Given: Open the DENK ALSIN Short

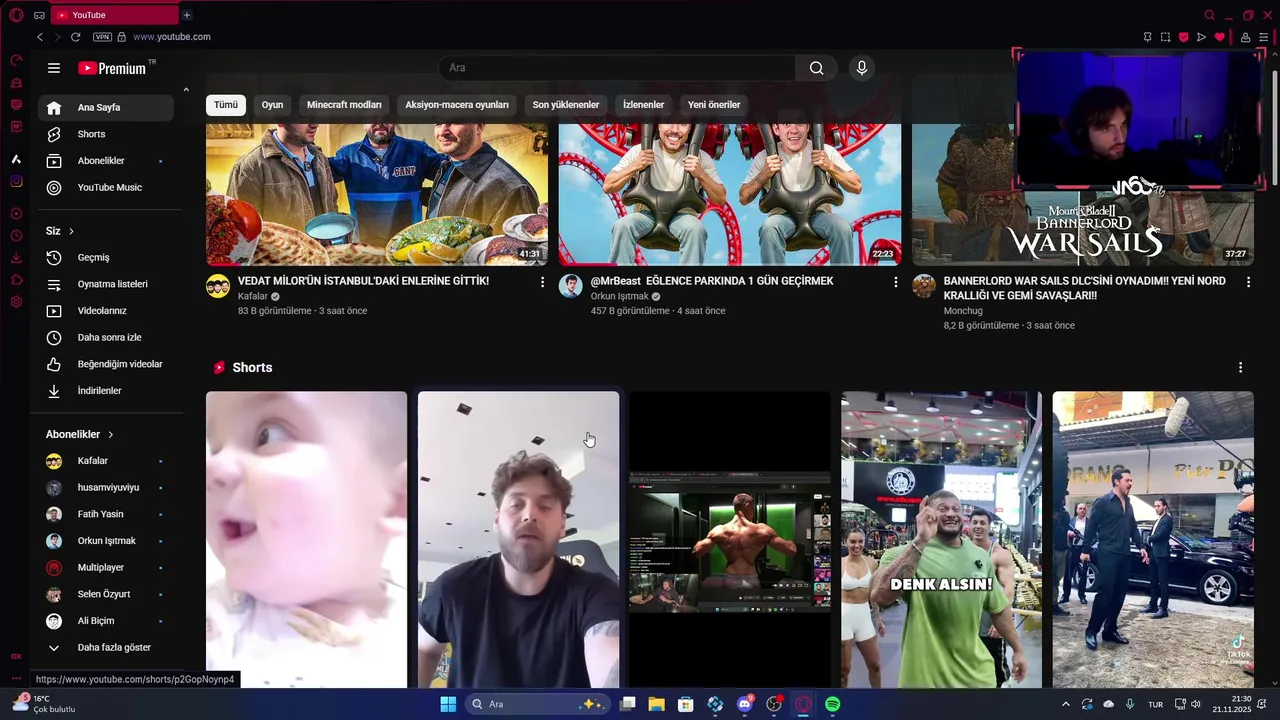Looking at the screenshot, I should pyautogui.click(x=941, y=539).
